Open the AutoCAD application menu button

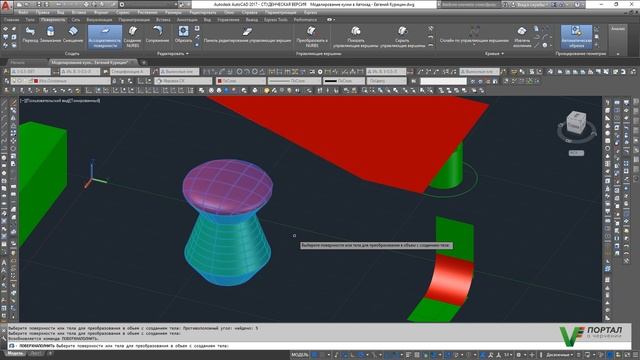pyautogui.click(x=6, y=7)
